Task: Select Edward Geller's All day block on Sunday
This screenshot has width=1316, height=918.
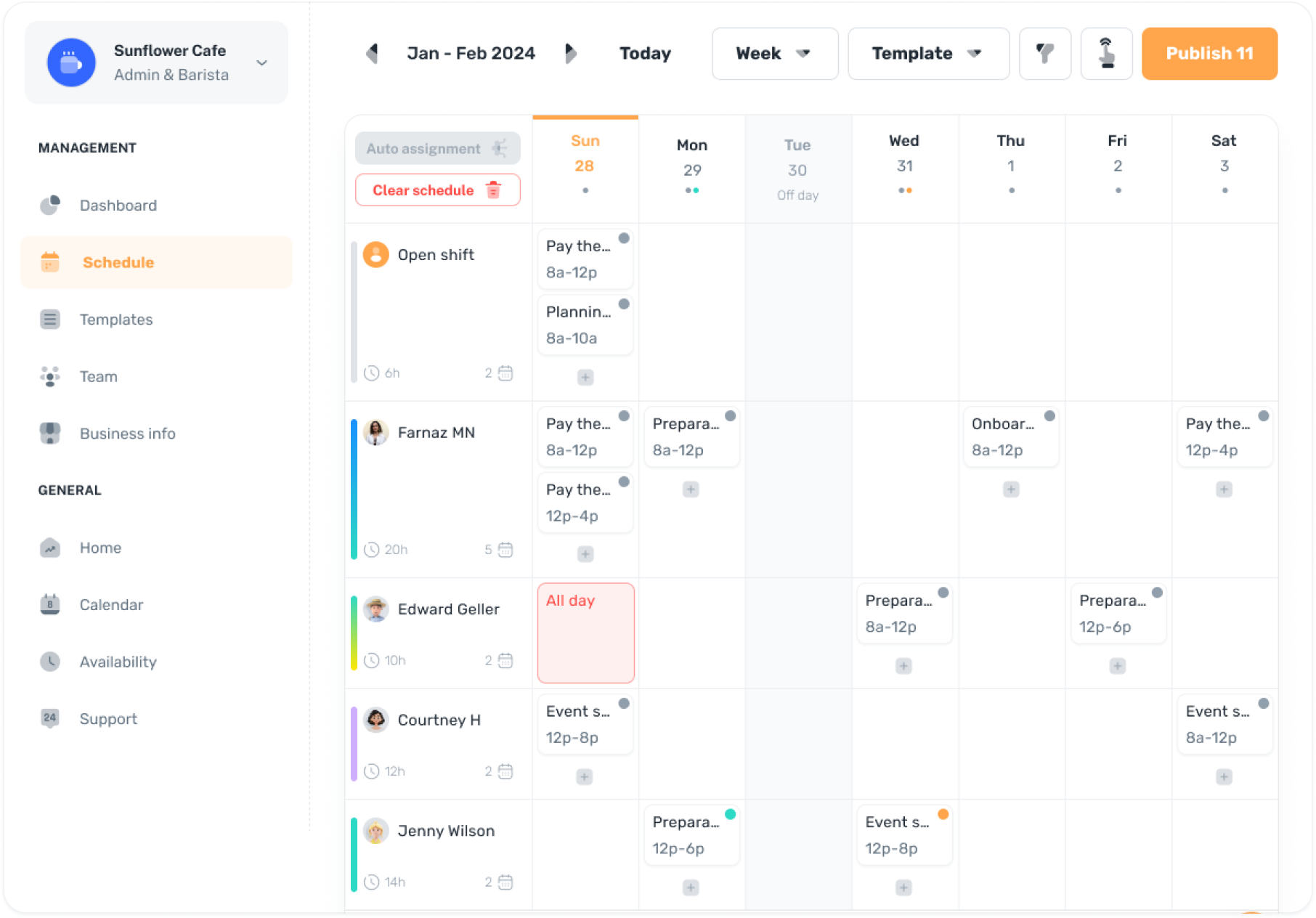Action: click(x=585, y=633)
